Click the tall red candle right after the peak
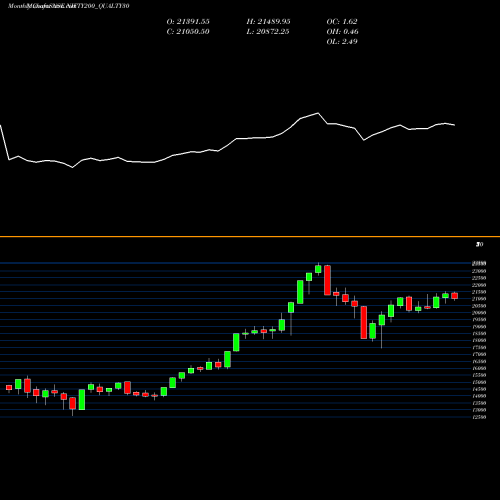 [x=327, y=280]
